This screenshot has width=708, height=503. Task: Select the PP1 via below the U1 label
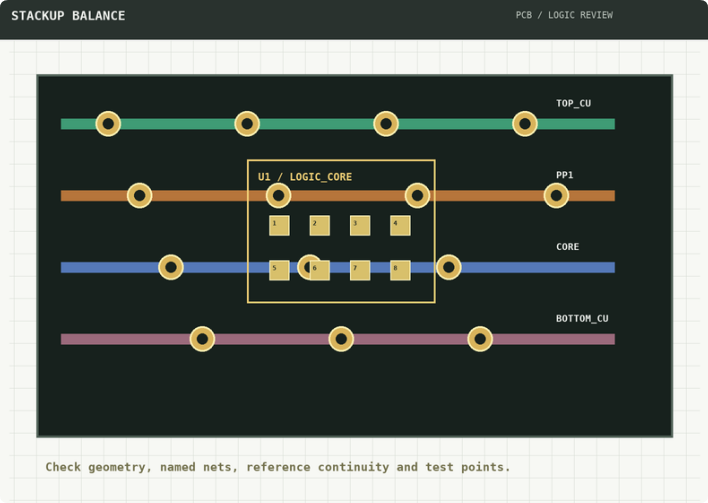tap(279, 196)
